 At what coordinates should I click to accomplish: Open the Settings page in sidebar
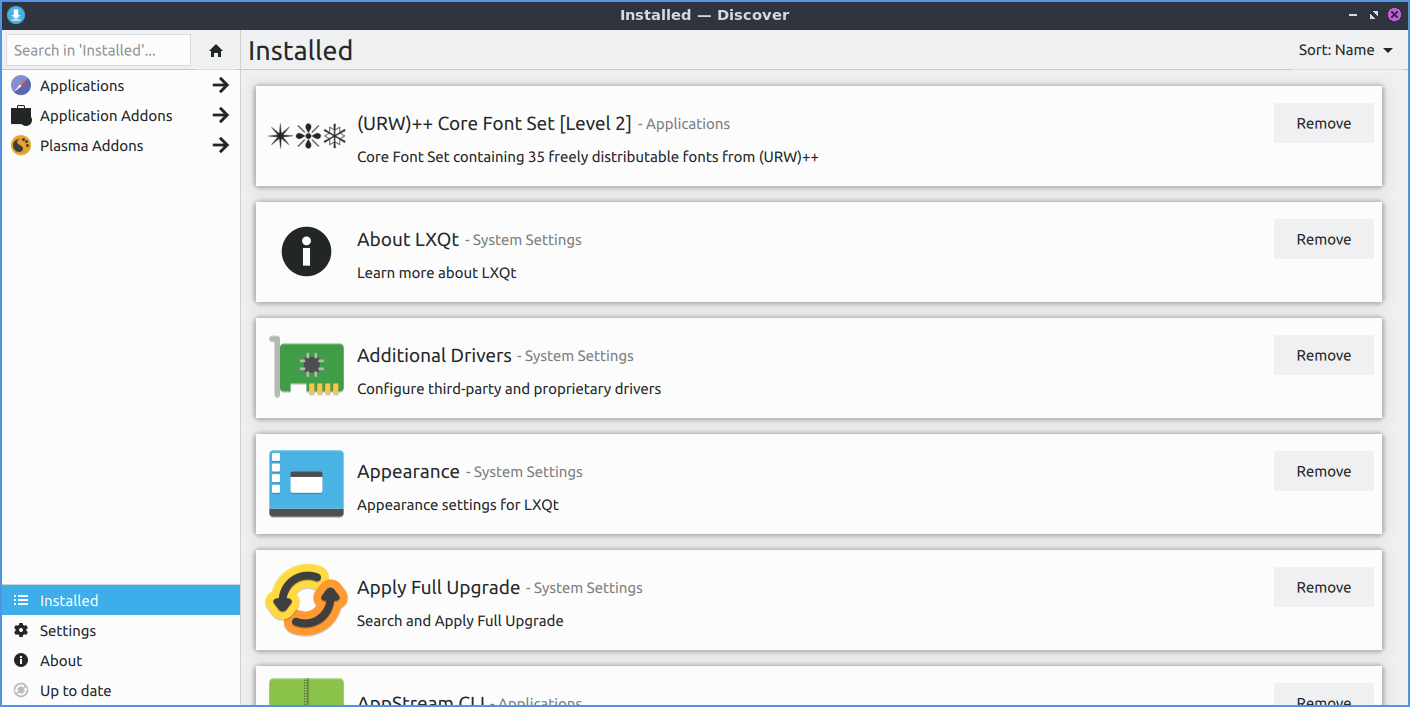click(x=68, y=631)
